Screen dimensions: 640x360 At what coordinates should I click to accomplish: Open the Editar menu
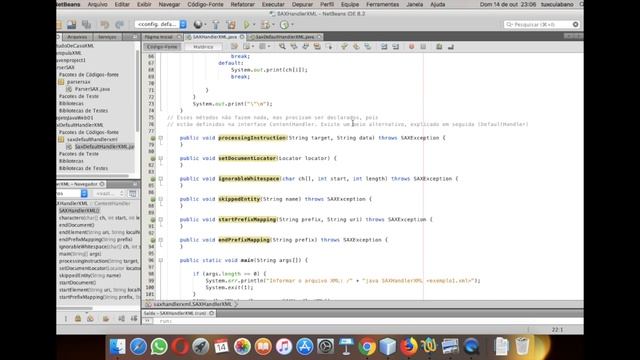coord(122,4)
